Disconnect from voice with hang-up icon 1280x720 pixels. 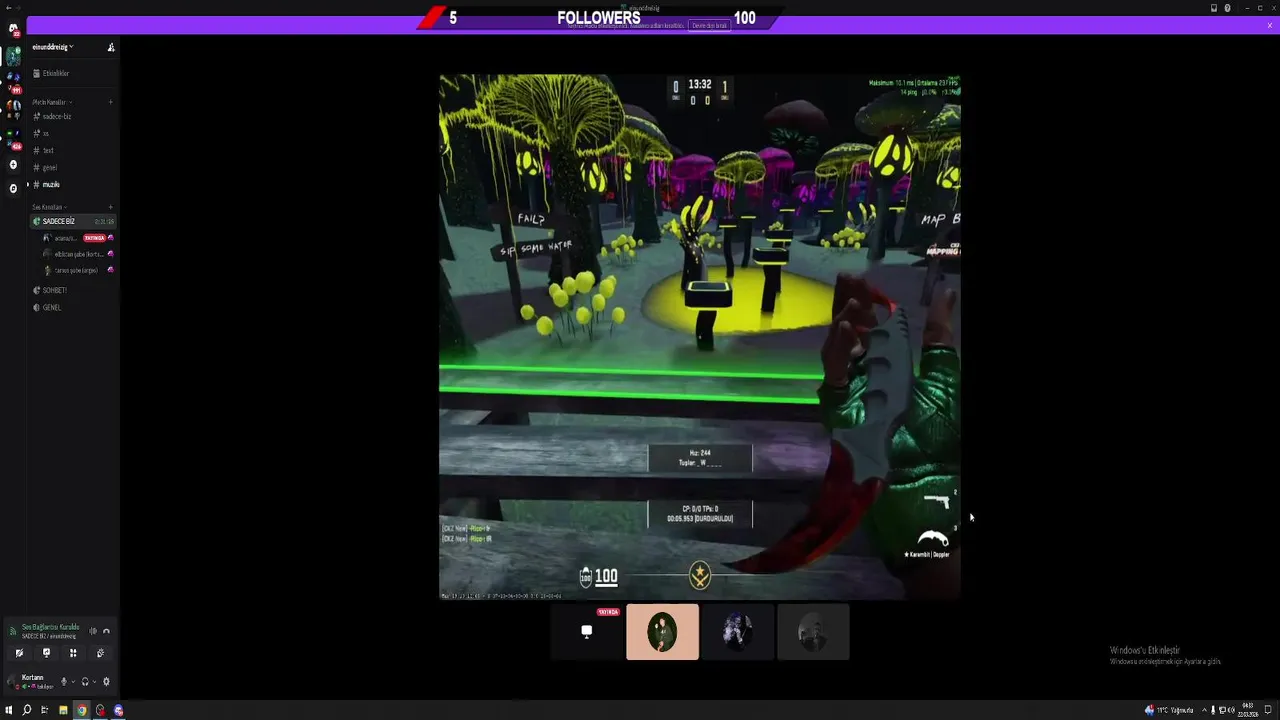(x=106, y=631)
